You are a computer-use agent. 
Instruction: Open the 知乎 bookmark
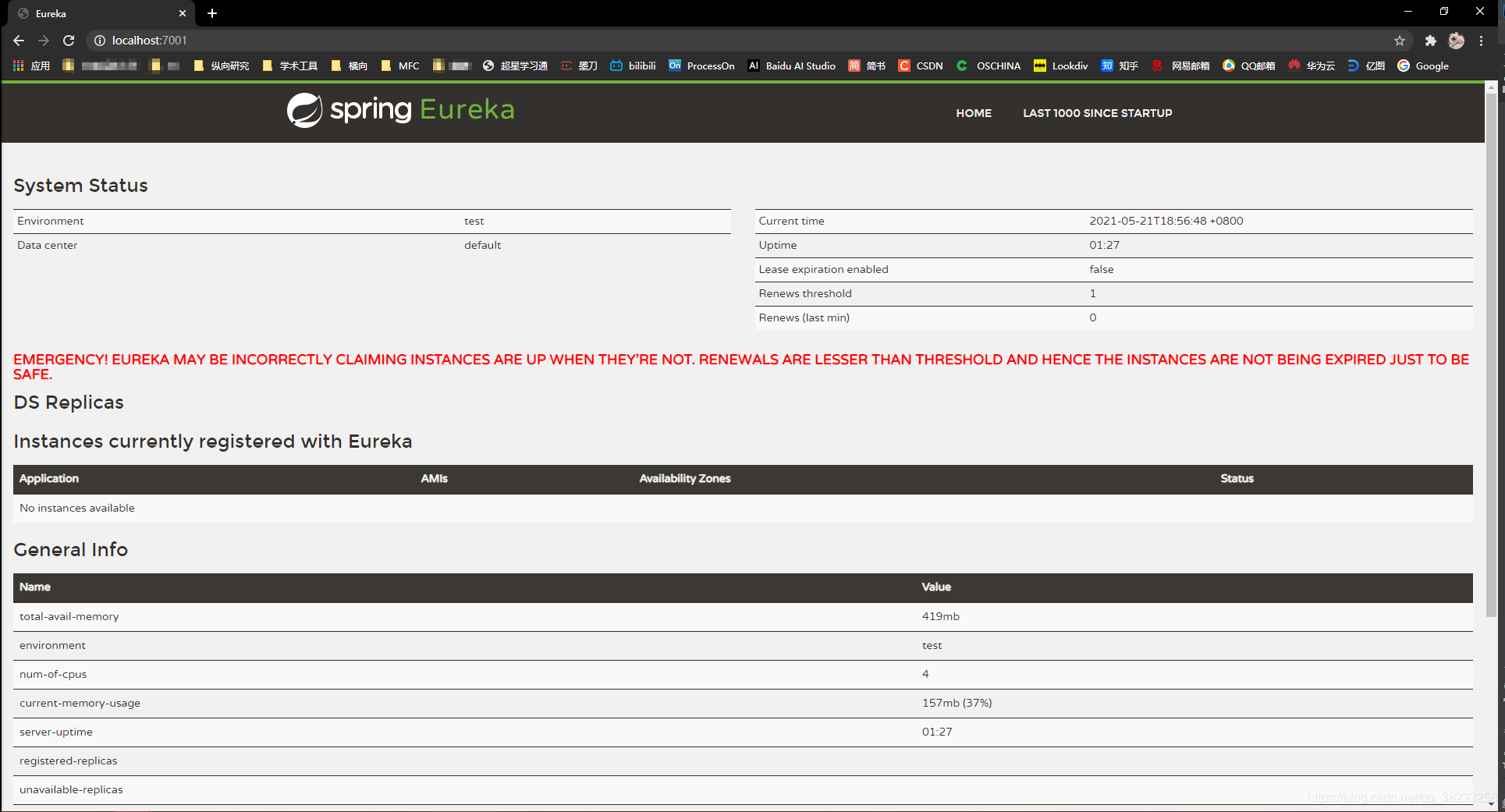tap(1120, 66)
